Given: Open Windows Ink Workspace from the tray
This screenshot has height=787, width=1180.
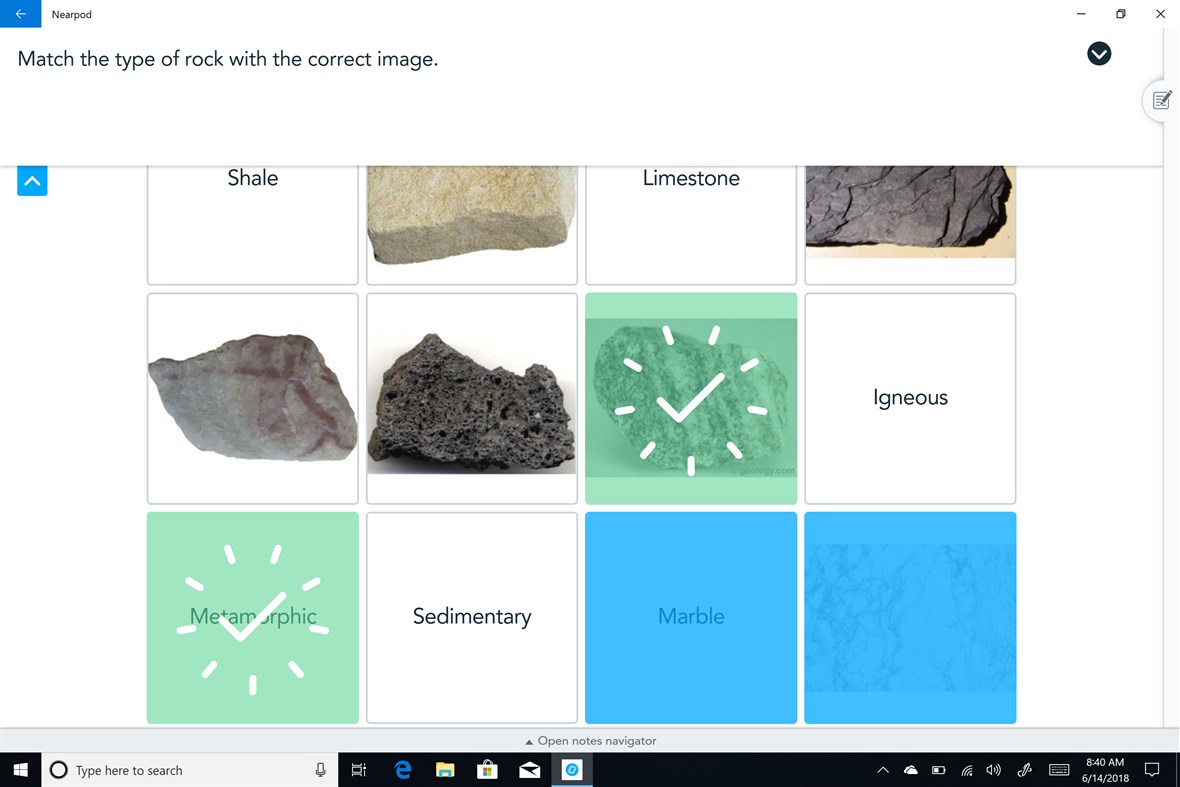Looking at the screenshot, I should click(1024, 770).
